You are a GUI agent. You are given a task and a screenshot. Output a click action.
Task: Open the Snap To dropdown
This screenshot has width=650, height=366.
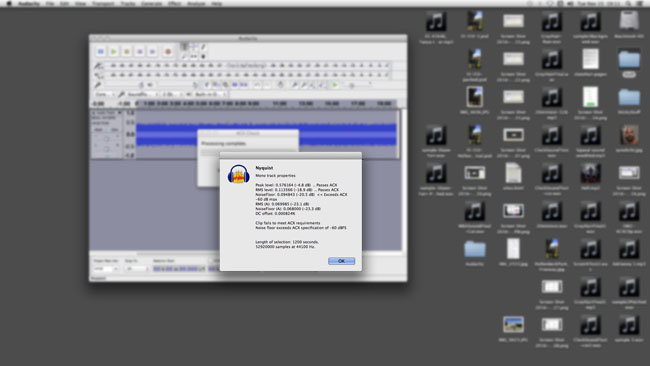point(136,269)
